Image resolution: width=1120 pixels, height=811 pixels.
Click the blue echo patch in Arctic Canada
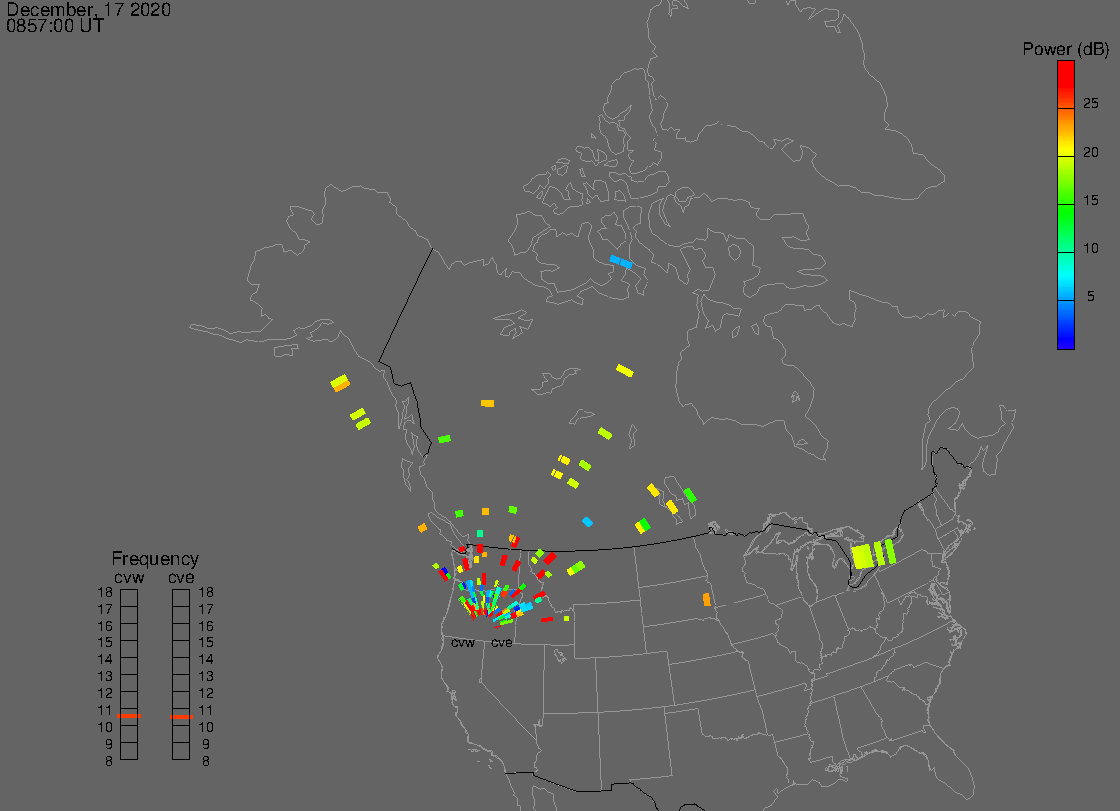[621, 262]
